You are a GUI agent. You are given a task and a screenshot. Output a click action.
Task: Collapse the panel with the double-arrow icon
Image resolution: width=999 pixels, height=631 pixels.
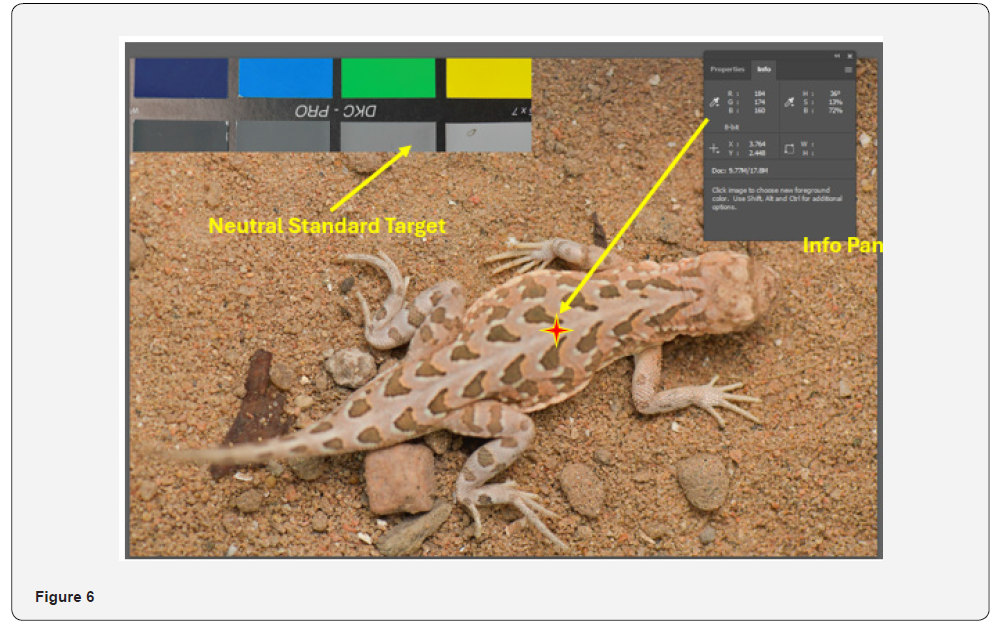[x=837, y=56]
